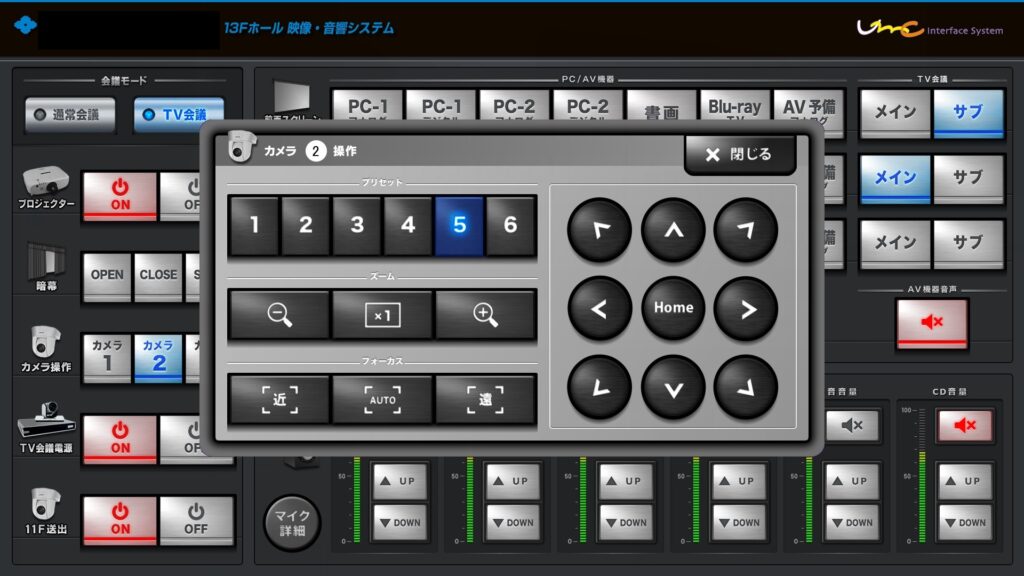Image resolution: width=1024 pixels, height=576 pixels.
Task: Click the zoom in magnifier icon
Action: pyautogui.click(x=485, y=314)
